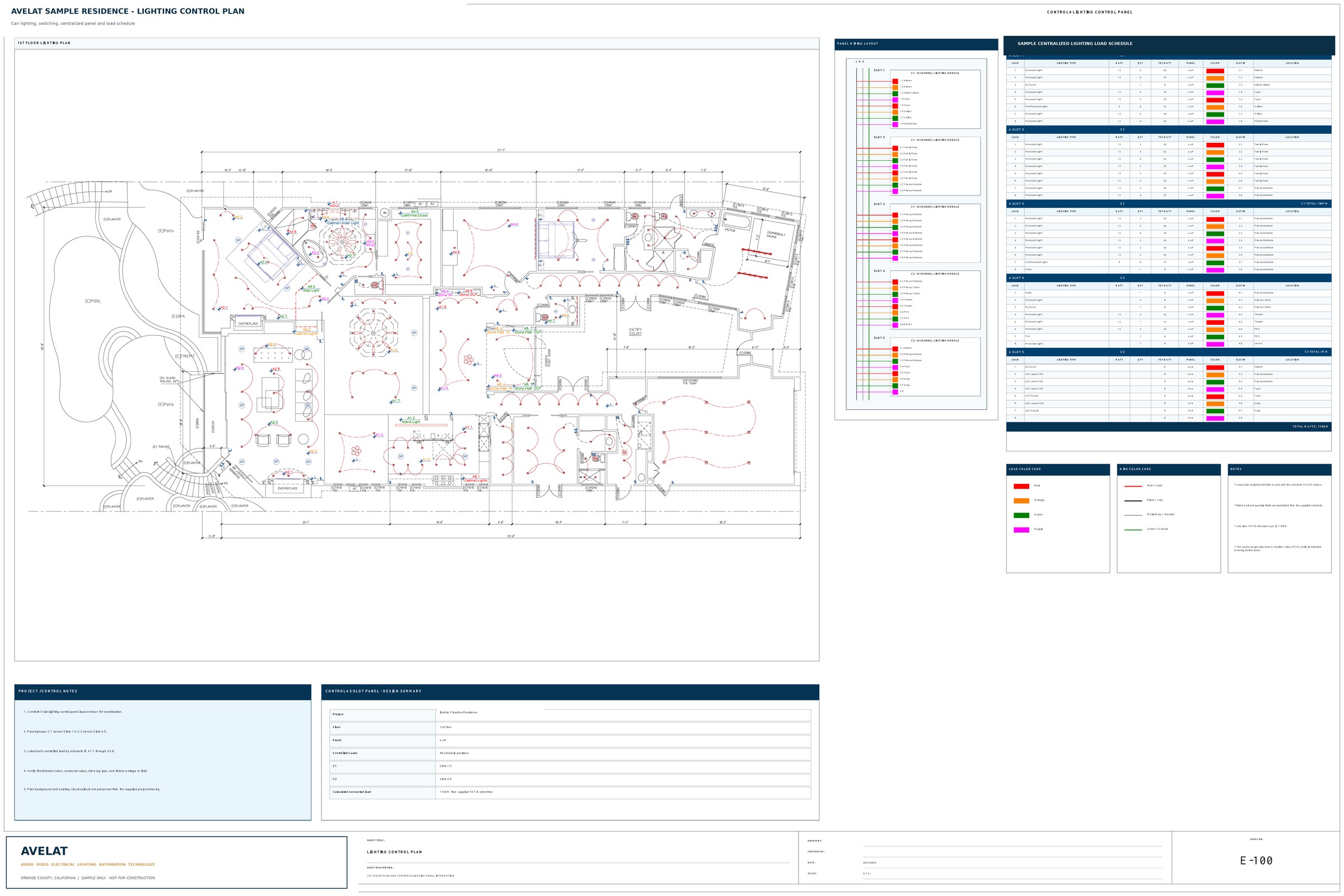
Task: Click the 'LOAD COLOR CODE' legend header
Action: click(1058, 469)
